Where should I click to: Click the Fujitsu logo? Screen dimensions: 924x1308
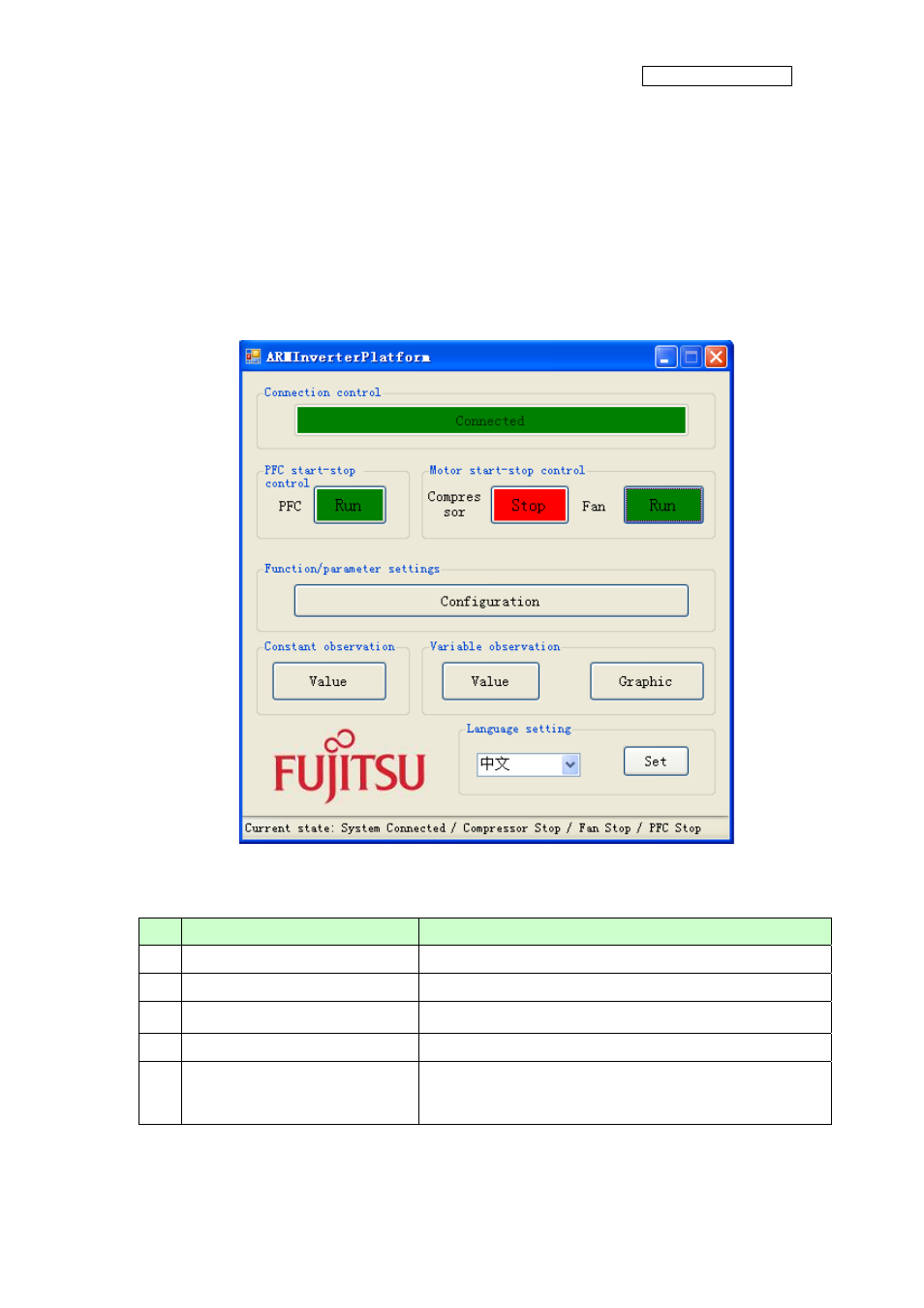(x=349, y=766)
